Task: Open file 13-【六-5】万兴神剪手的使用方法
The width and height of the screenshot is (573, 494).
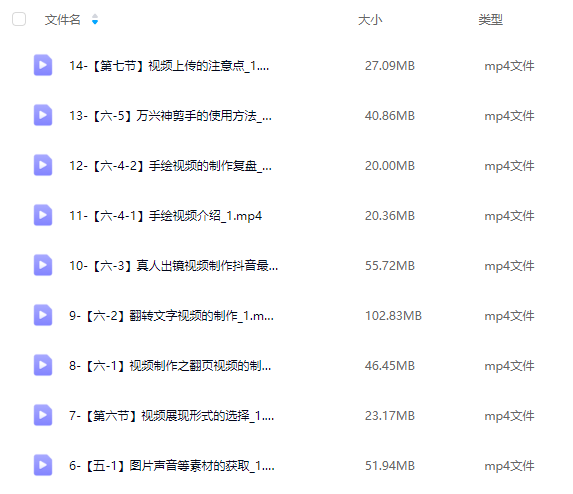Action: (x=170, y=116)
